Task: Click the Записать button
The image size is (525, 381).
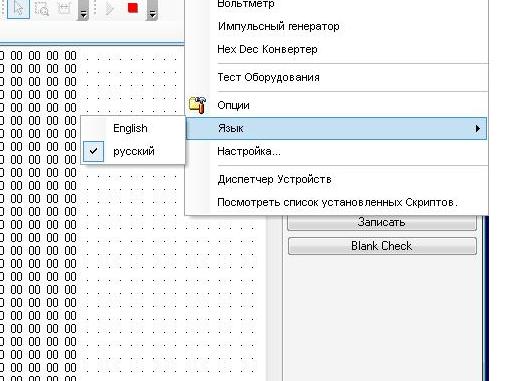Action: (382, 222)
